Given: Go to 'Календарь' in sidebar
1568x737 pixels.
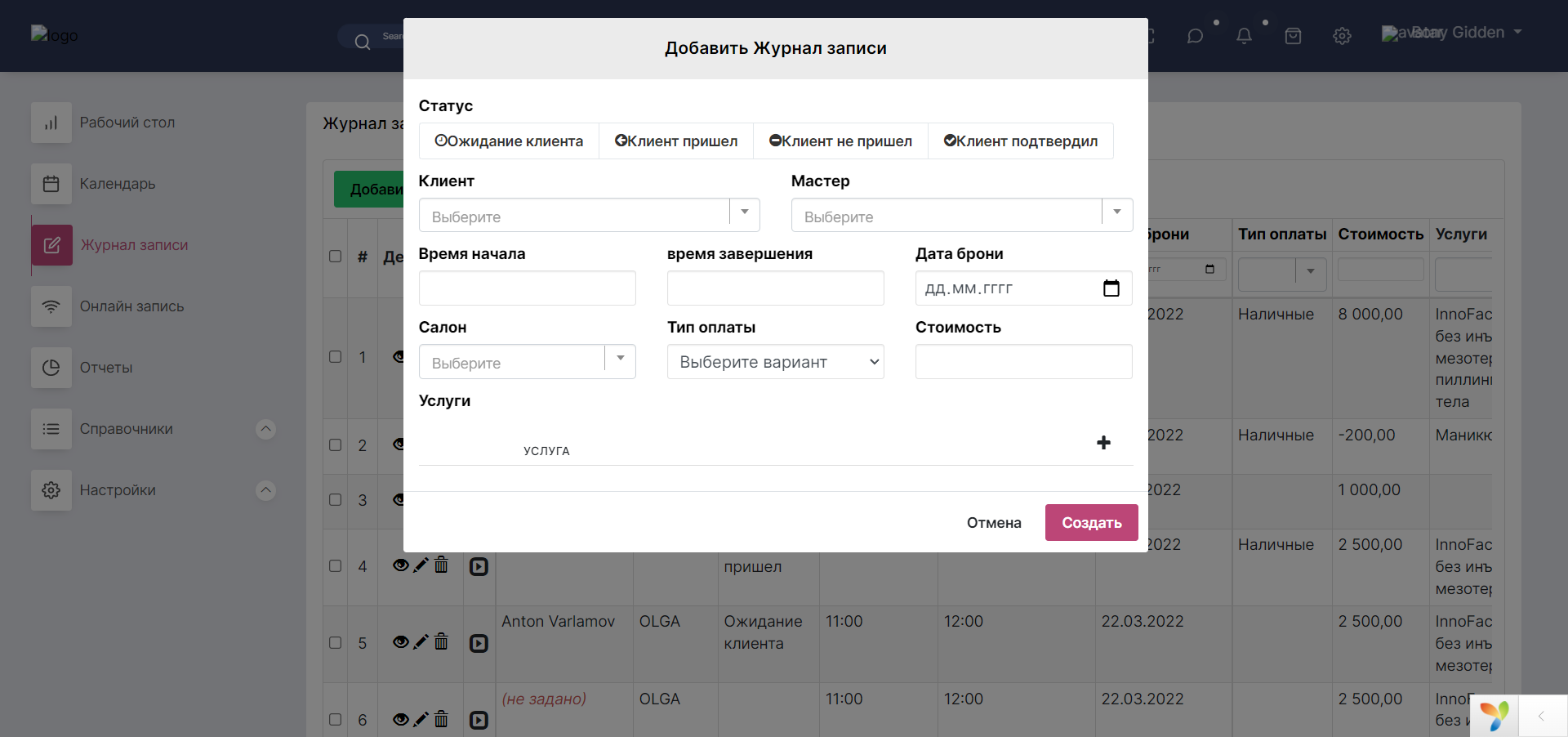Looking at the screenshot, I should 118,184.
